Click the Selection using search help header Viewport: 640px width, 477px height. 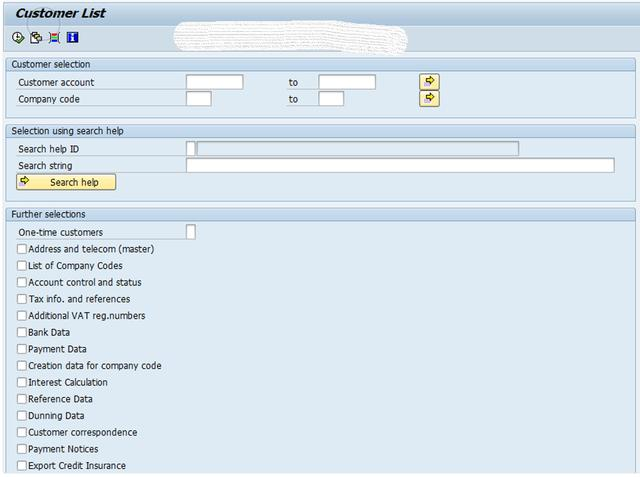coord(67,131)
